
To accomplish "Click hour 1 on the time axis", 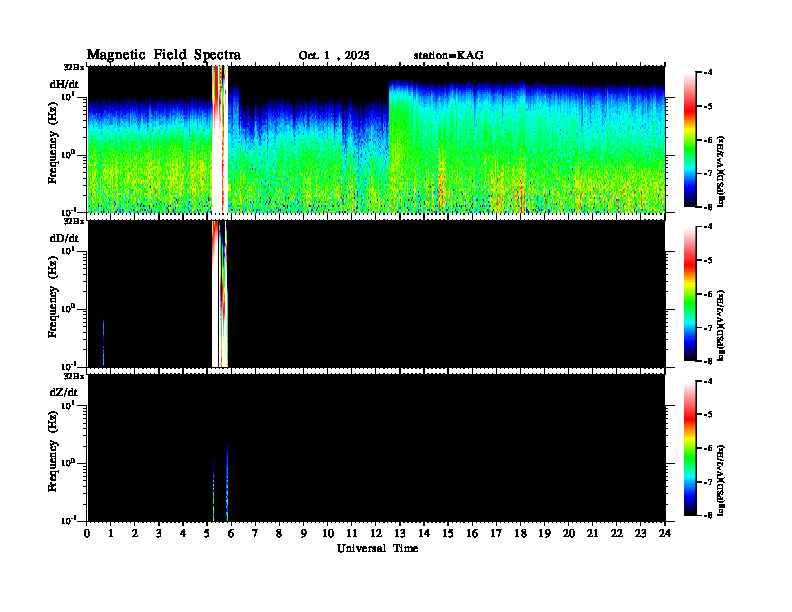I will tap(111, 534).
